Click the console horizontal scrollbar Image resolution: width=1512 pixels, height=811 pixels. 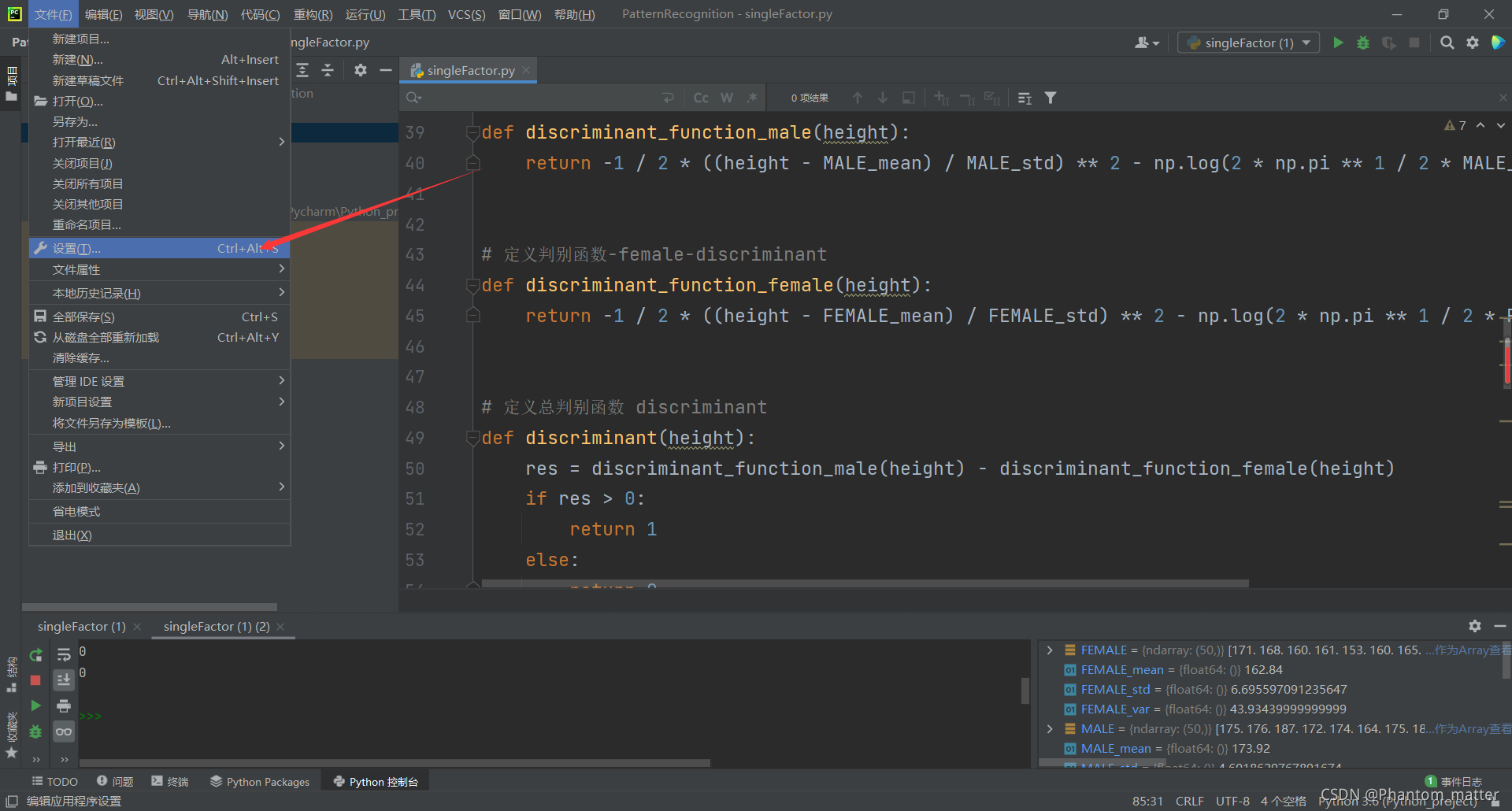tap(395, 762)
